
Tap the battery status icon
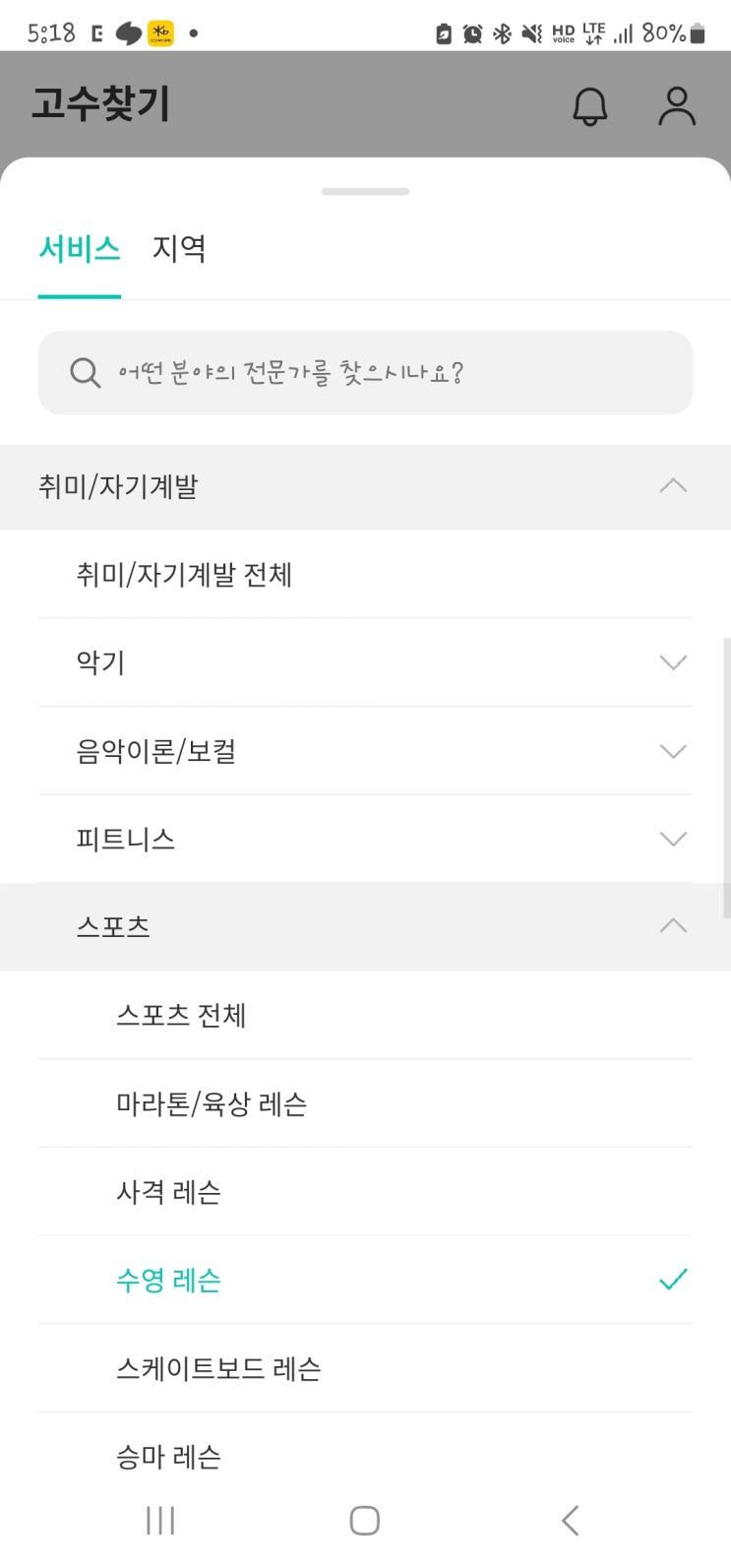tap(698, 33)
